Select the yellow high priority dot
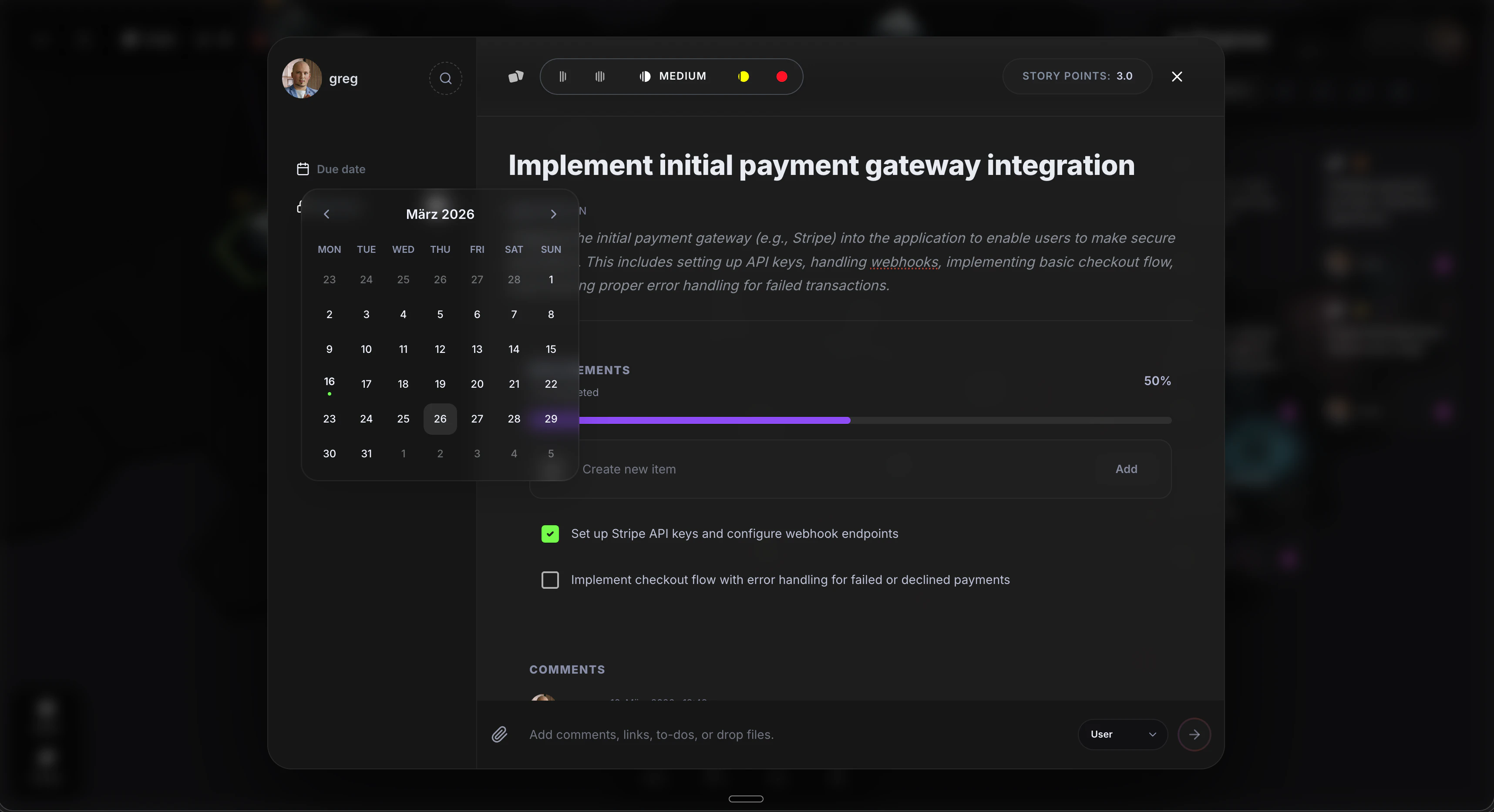Screen dimensions: 1494x812 point(743,77)
